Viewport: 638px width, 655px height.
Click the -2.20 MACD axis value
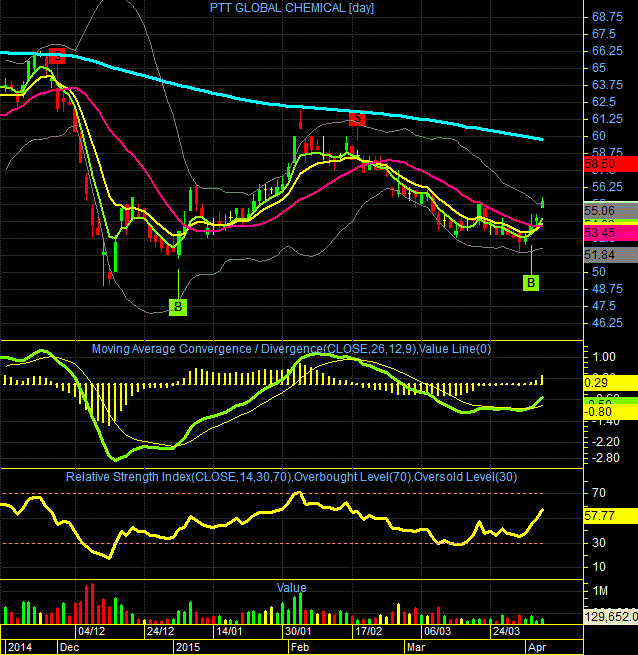tap(605, 442)
